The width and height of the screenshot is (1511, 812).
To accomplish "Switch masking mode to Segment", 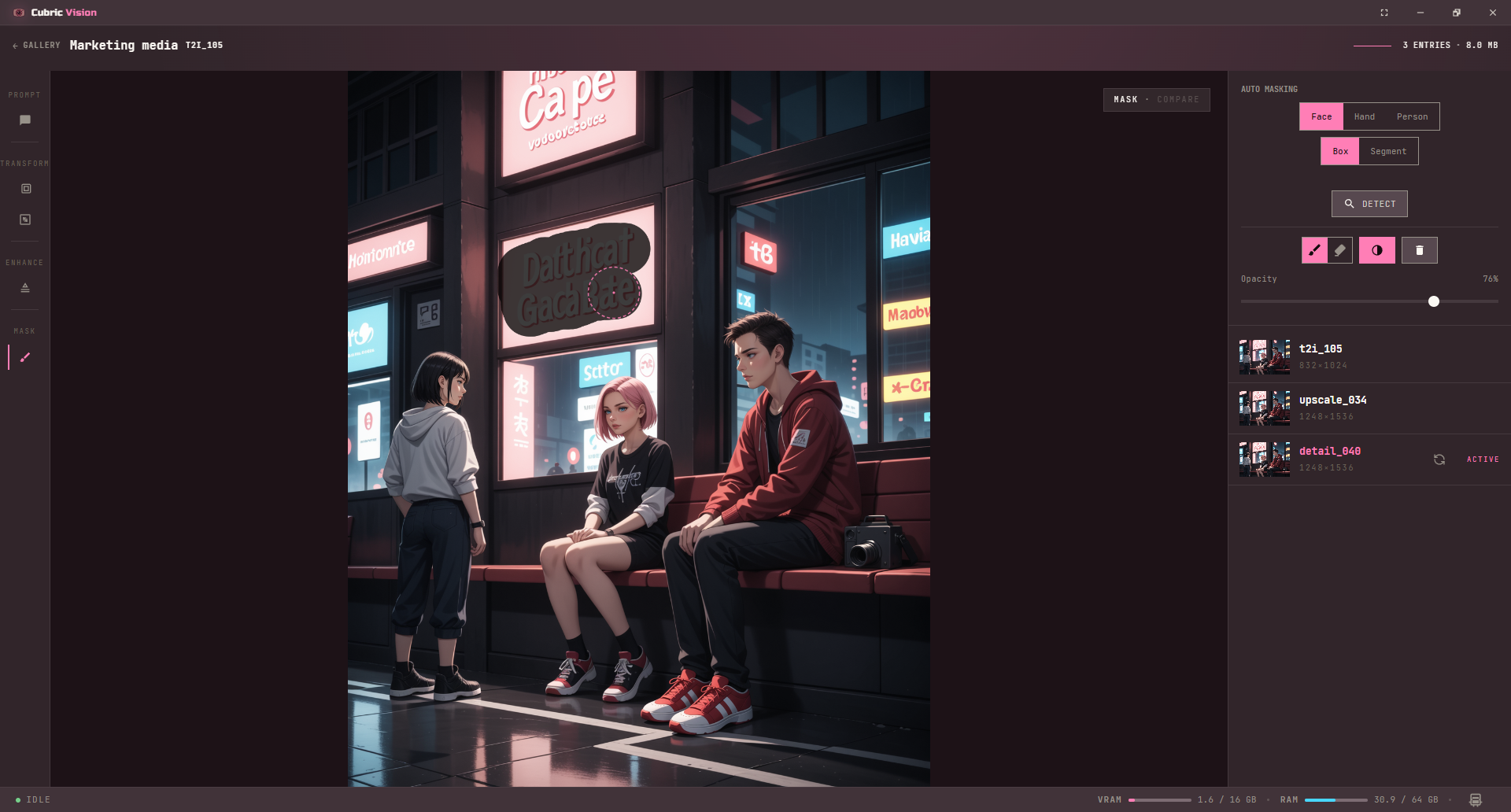I will (1388, 151).
